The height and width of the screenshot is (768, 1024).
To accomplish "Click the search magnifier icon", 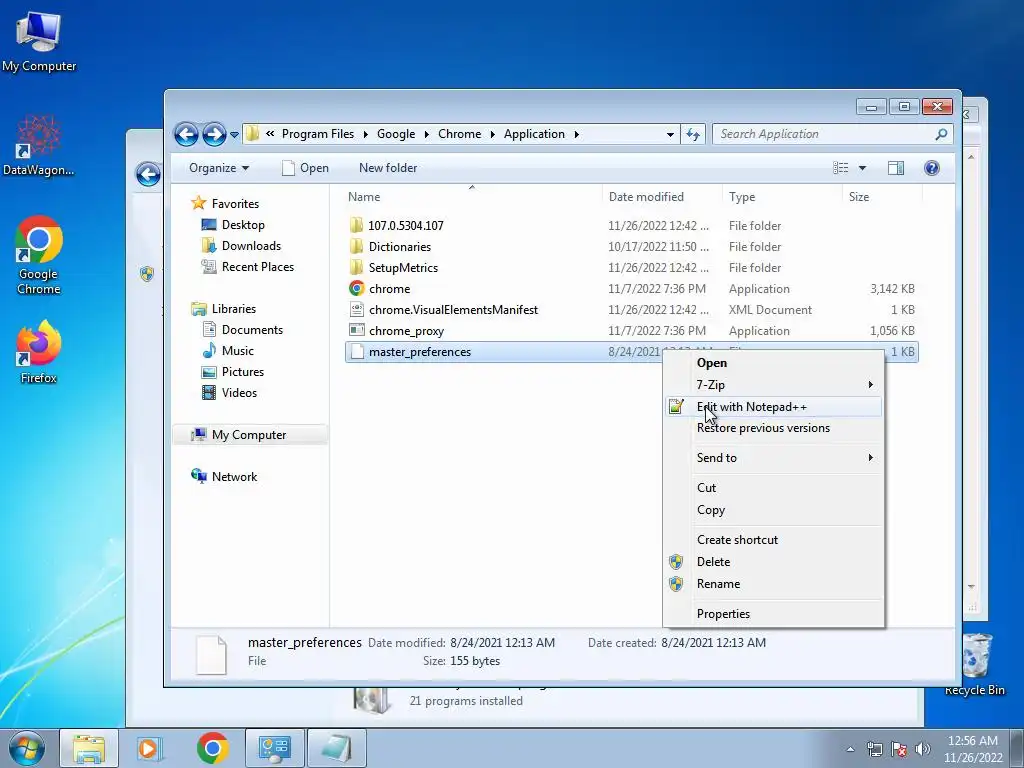I will pyautogui.click(x=941, y=134).
